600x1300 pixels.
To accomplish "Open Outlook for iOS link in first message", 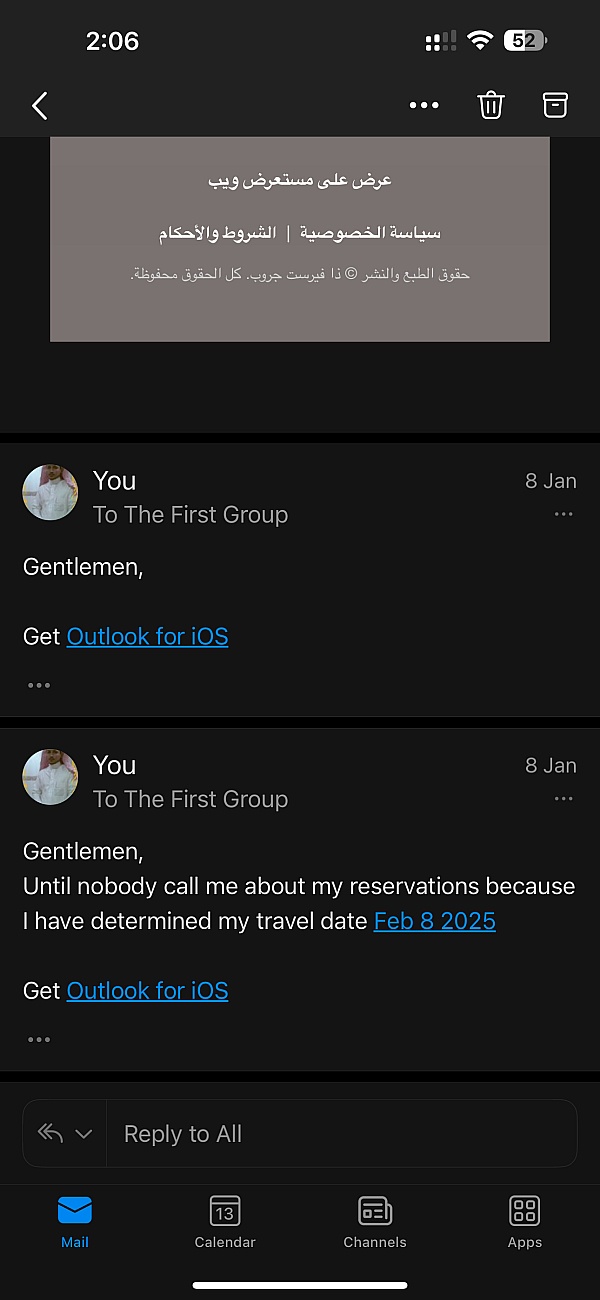I will tap(147, 636).
